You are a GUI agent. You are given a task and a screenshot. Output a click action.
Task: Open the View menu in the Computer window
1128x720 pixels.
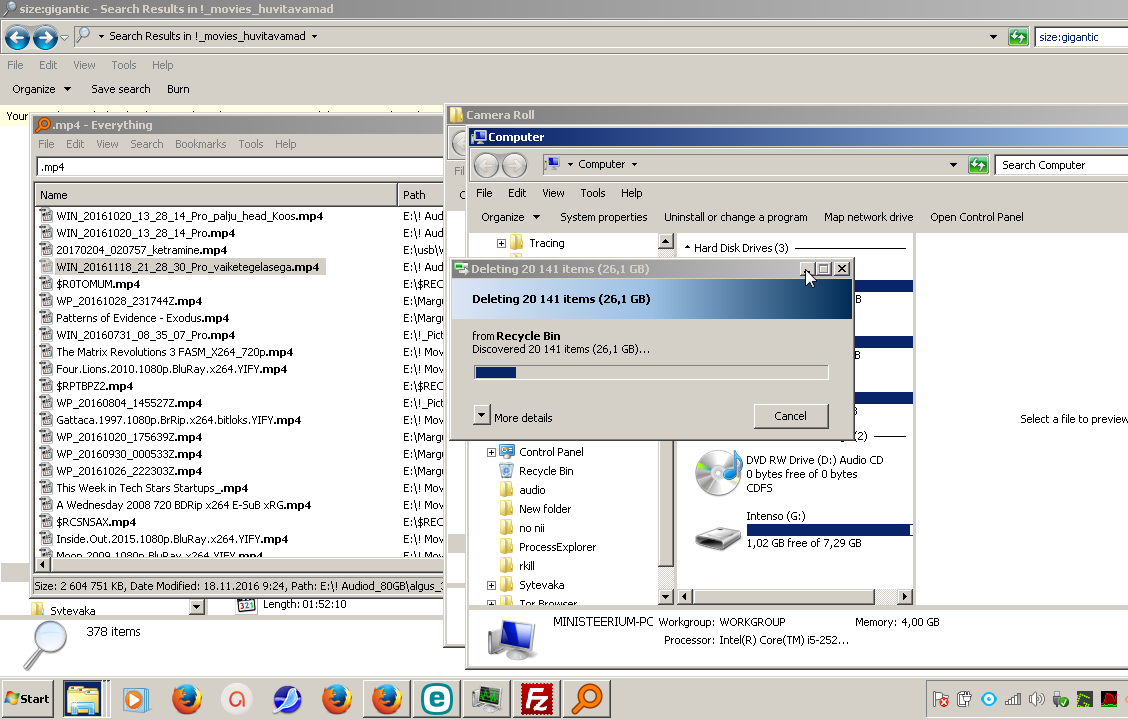[x=553, y=193]
